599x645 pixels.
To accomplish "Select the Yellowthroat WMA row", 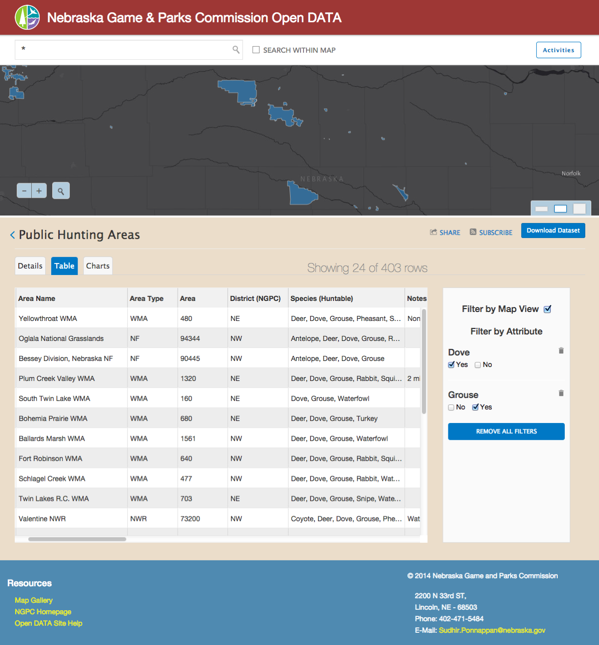I will click(x=218, y=318).
